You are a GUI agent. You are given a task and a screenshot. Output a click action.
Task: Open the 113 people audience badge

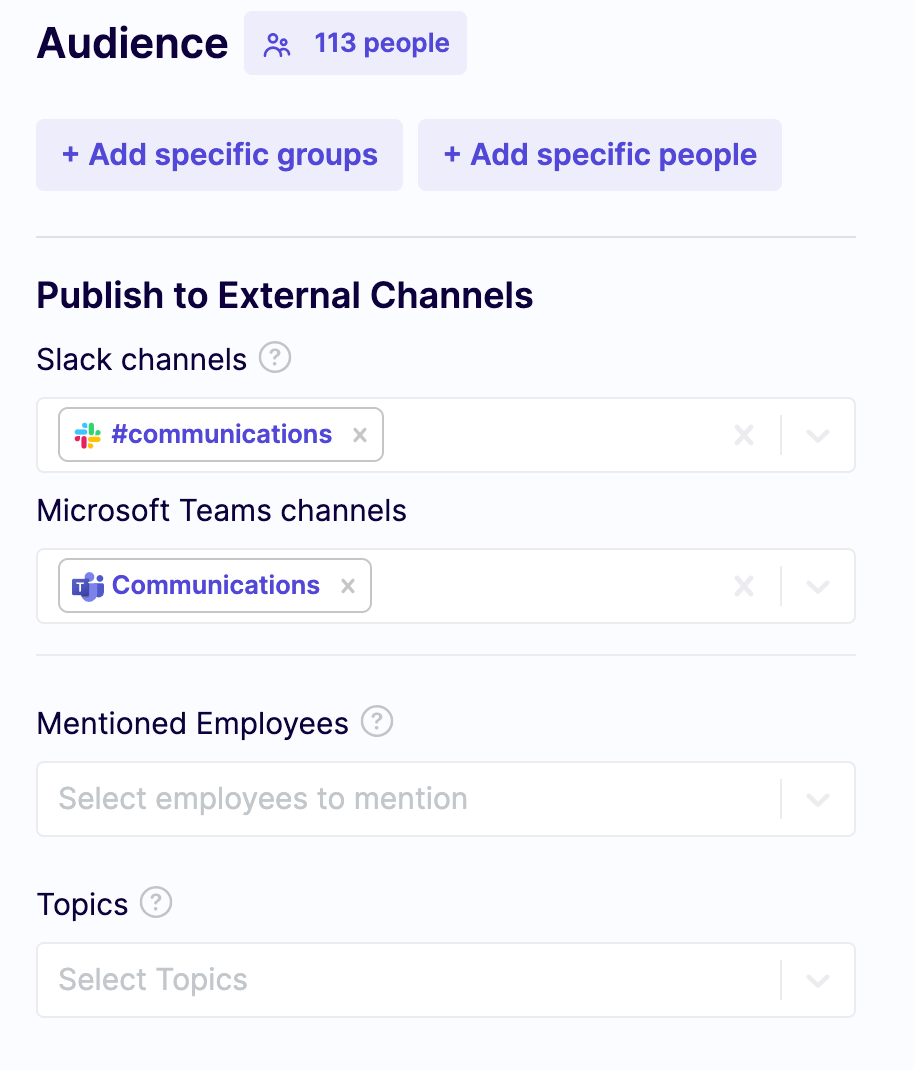pyautogui.click(x=381, y=44)
